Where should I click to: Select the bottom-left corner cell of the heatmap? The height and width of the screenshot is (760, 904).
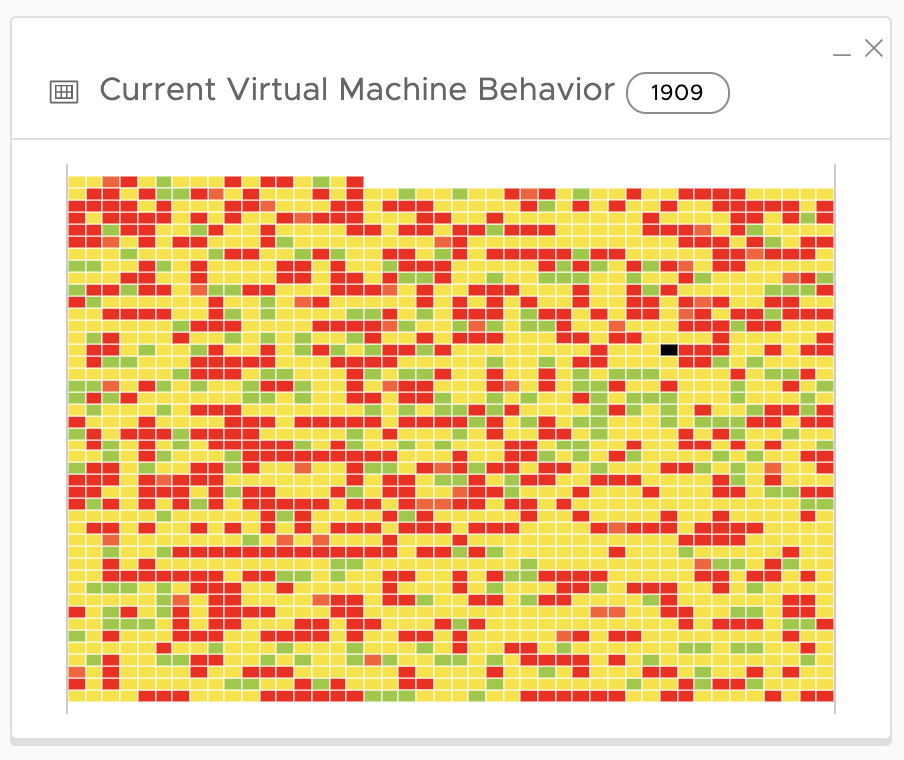pyautogui.click(x=76, y=696)
